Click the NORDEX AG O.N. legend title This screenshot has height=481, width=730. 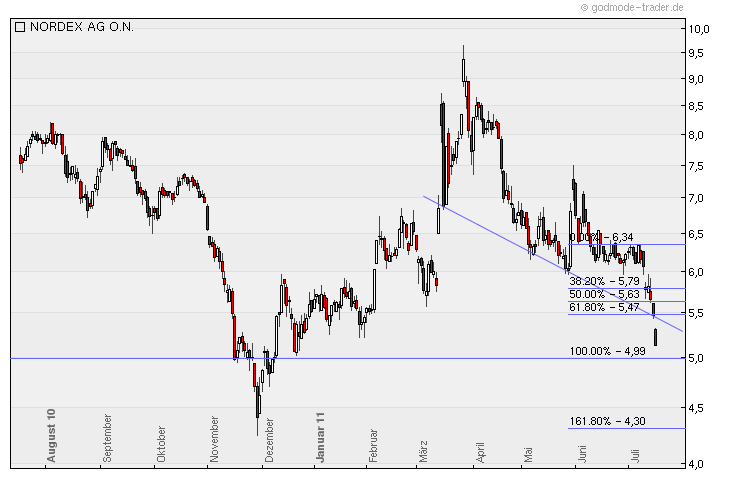81,27
